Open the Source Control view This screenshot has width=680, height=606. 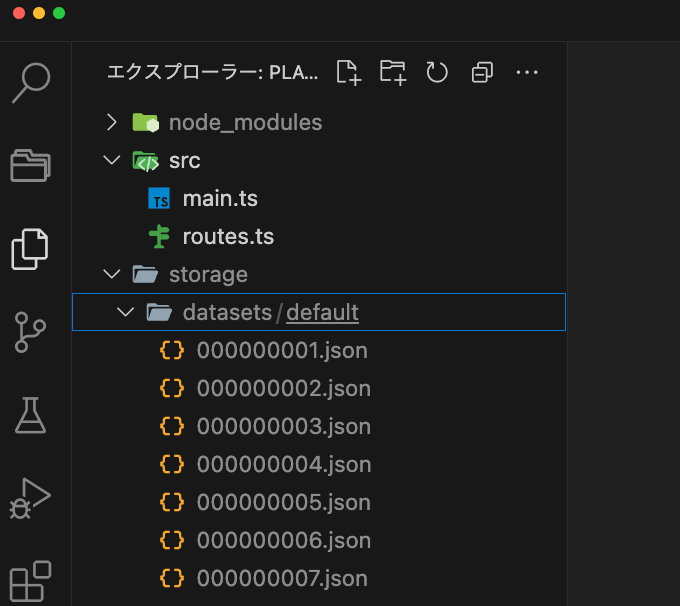[31, 332]
